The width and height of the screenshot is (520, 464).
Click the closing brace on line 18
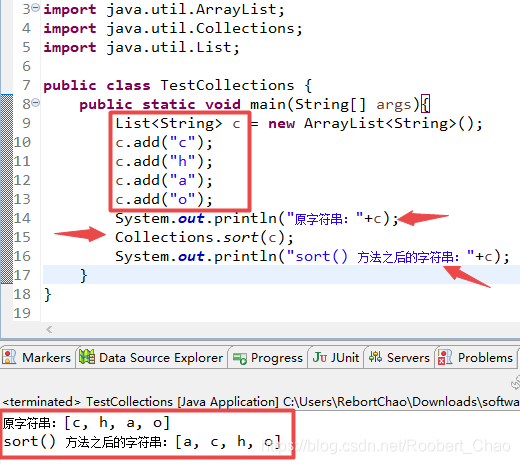(x=48, y=295)
